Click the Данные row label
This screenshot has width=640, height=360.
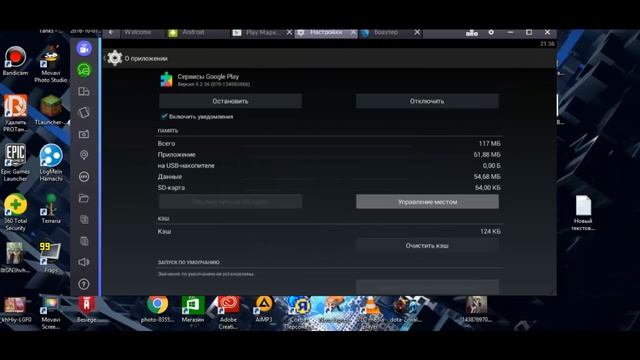point(170,177)
